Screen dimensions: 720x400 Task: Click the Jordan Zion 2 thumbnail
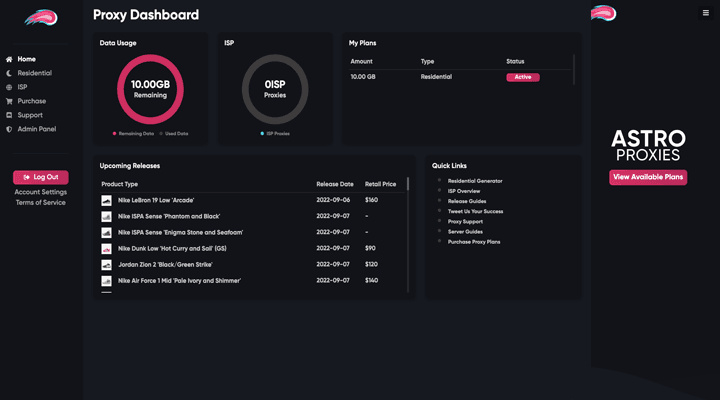(107, 265)
